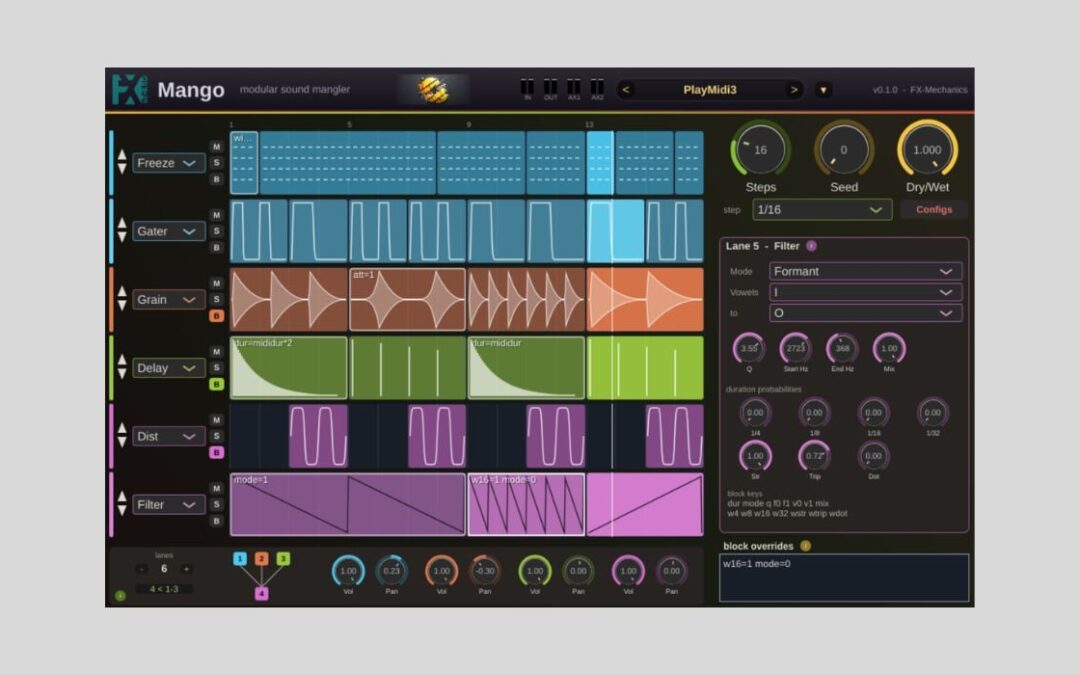Image resolution: width=1080 pixels, height=675 pixels.
Task: Click the block overrides info icon
Action: (805, 546)
